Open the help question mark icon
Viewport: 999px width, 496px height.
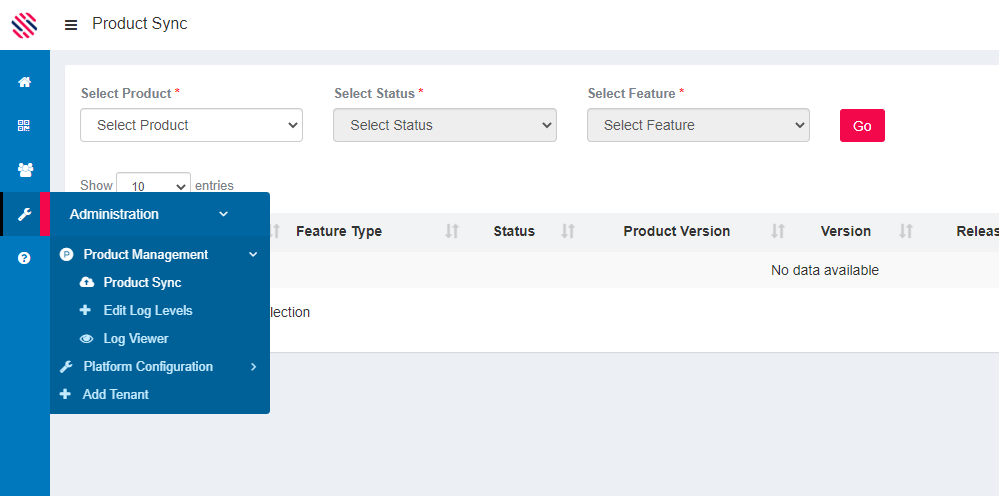tap(24, 258)
